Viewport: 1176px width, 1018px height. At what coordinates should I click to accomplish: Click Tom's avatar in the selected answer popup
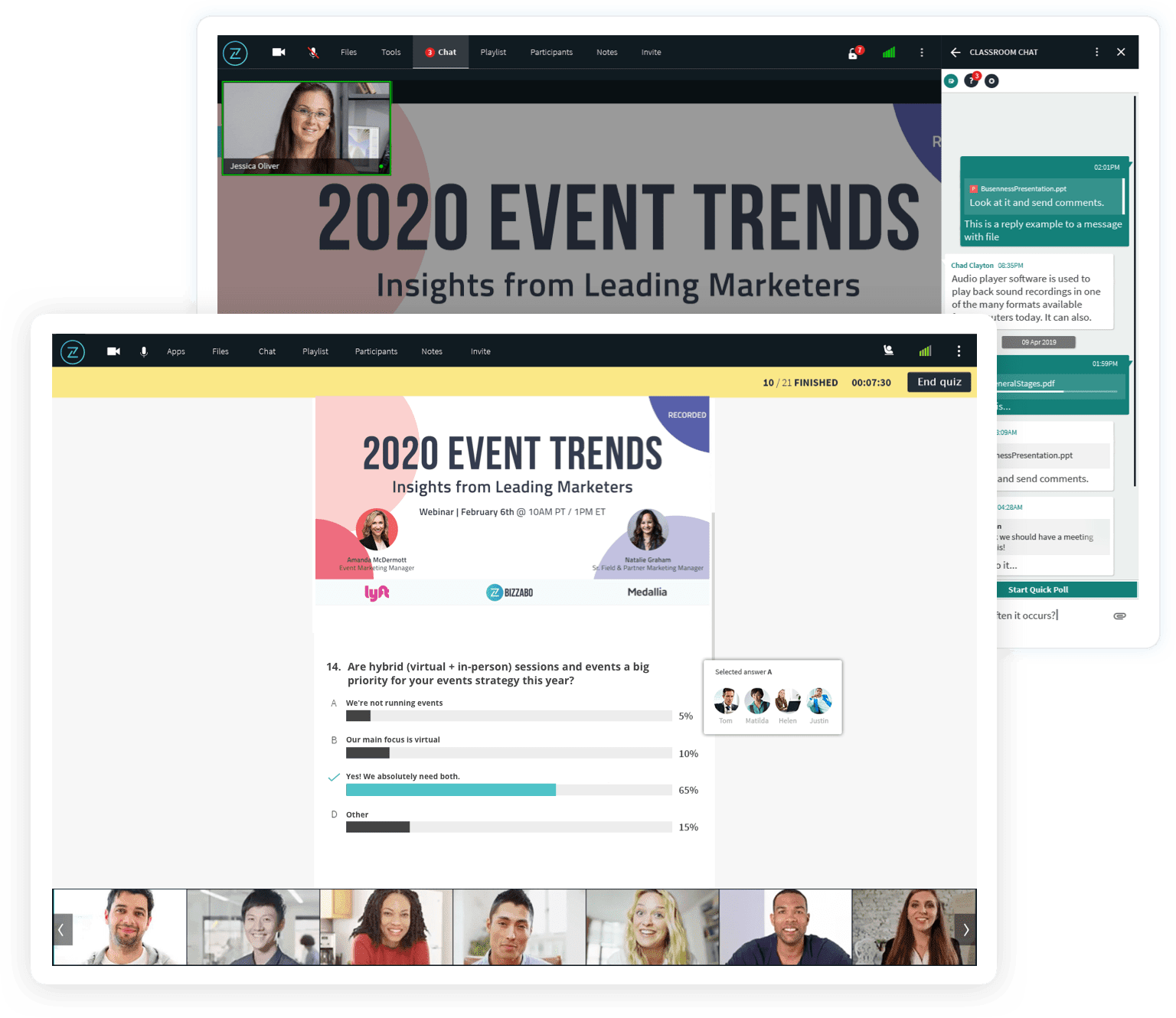point(727,700)
